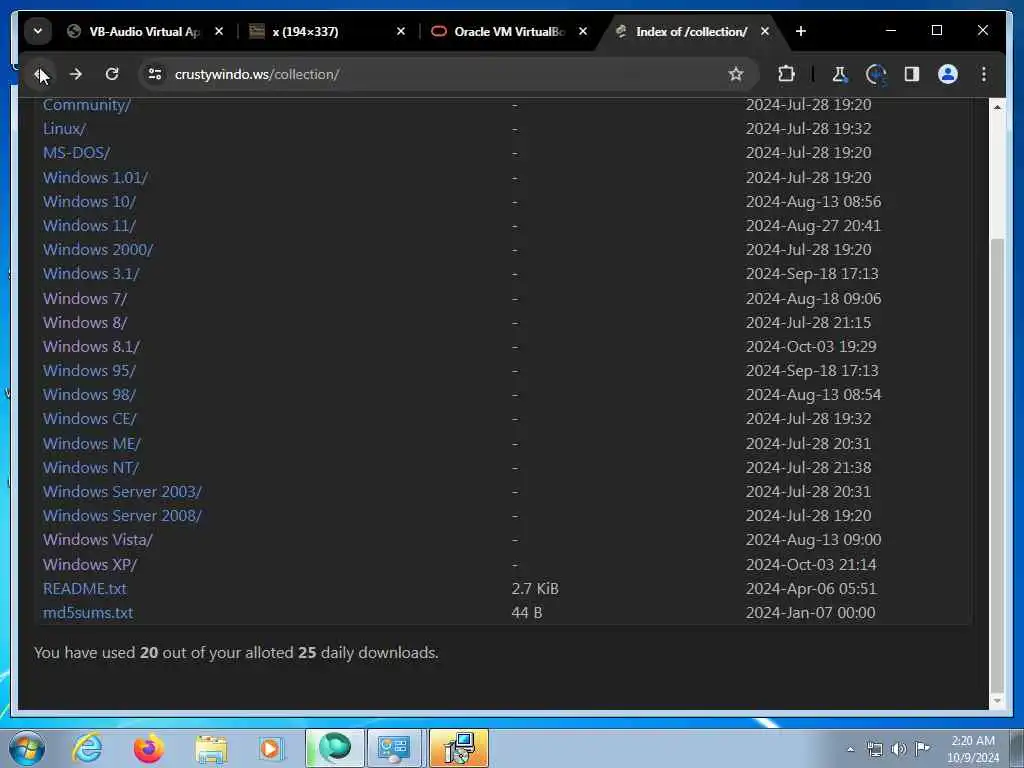This screenshot has width=1024, height=768.
Task: Browse the Windows 2000/ directory
Action: (x=98, y=250)
